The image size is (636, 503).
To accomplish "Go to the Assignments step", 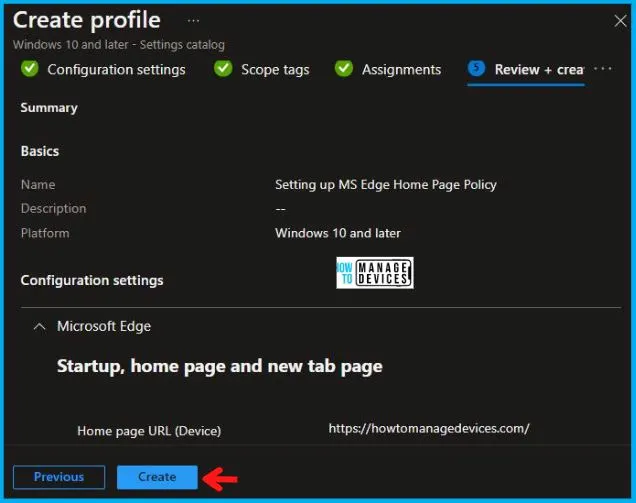I will (402, 70).
